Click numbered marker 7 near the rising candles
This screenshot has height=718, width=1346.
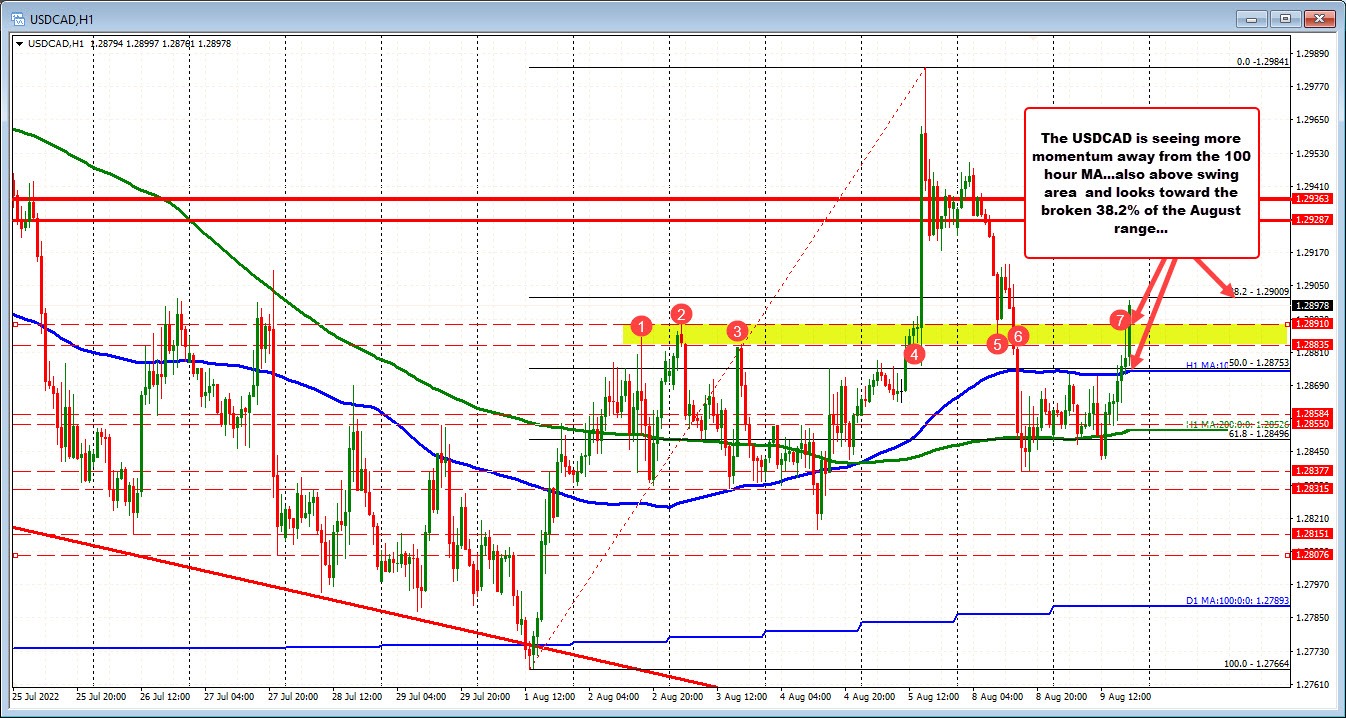[x=1120, y=321]
